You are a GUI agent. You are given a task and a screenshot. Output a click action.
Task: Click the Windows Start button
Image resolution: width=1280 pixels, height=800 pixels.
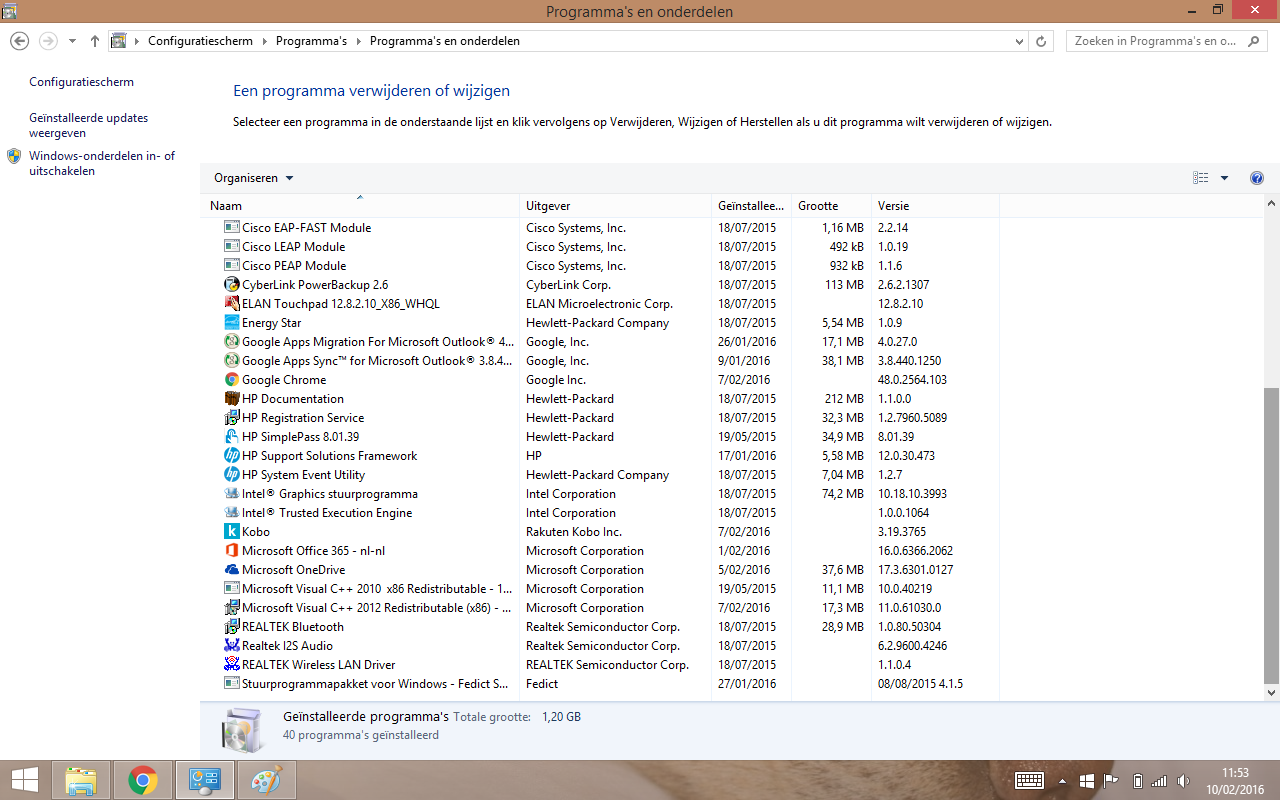pos(24,780)
